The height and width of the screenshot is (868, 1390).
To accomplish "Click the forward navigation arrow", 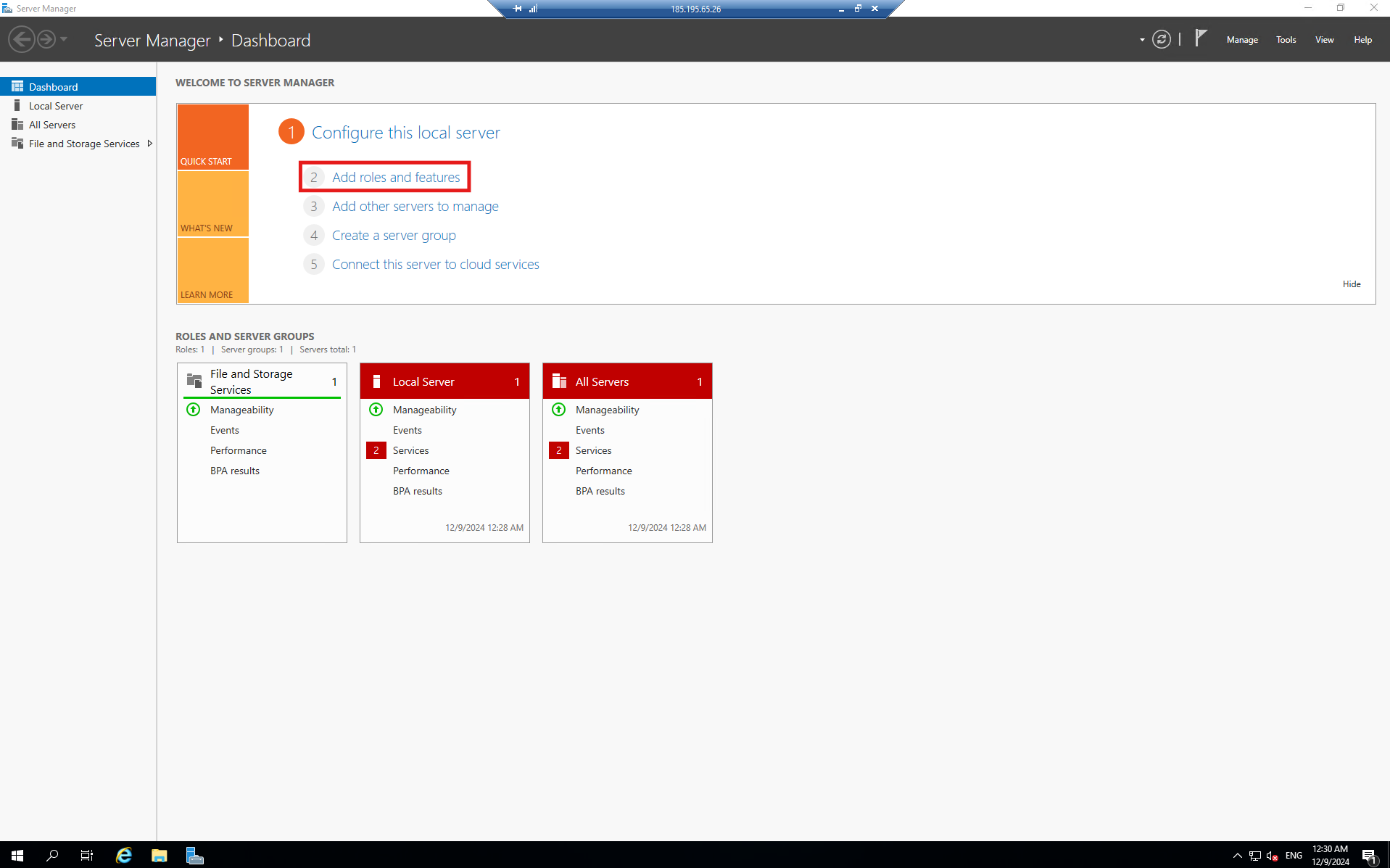I will [46, 39].
